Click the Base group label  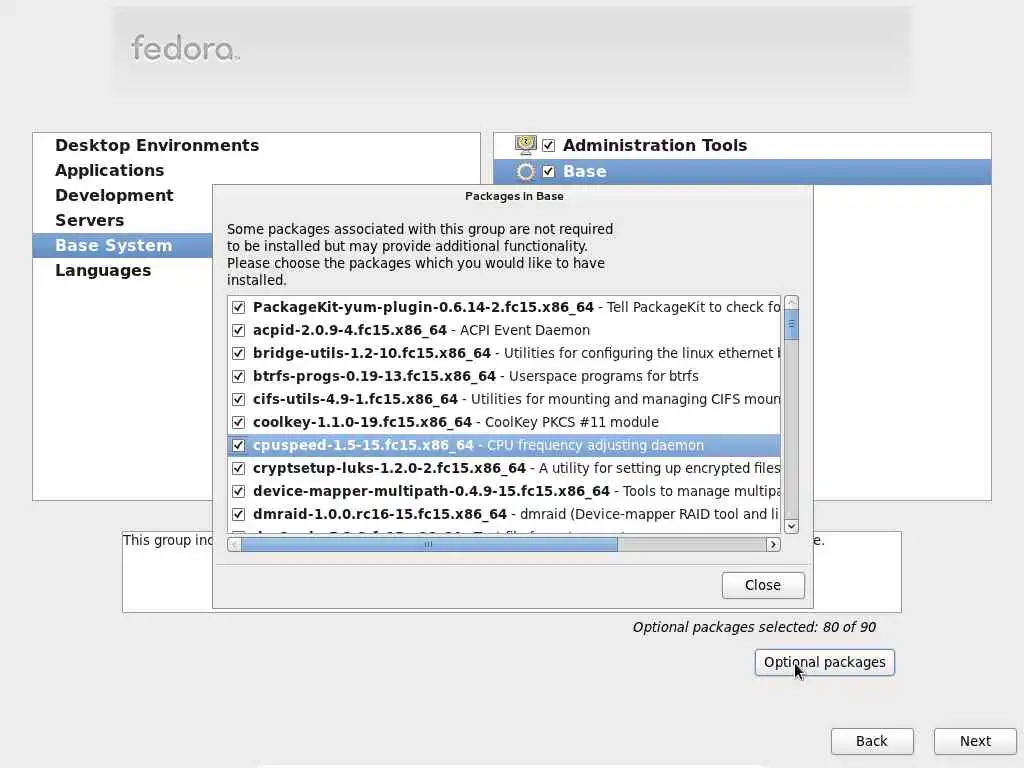(585, 172)
